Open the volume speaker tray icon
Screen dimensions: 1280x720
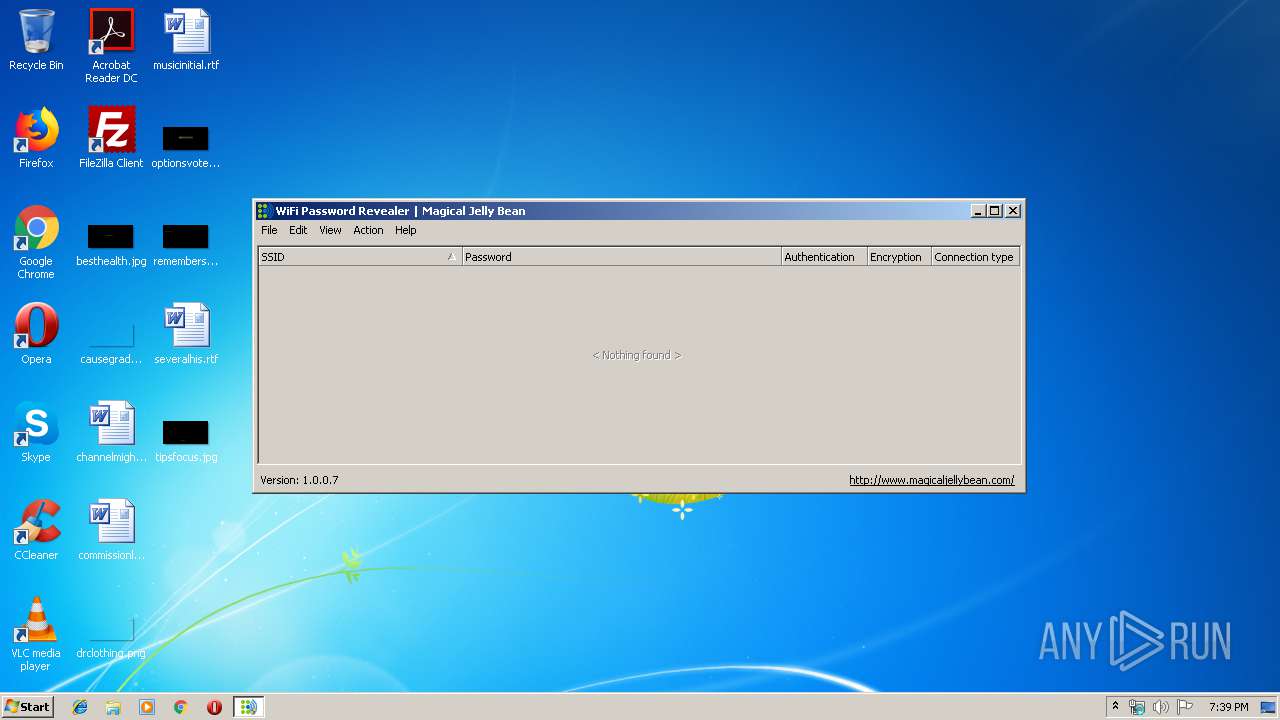tap(1160, 707)
